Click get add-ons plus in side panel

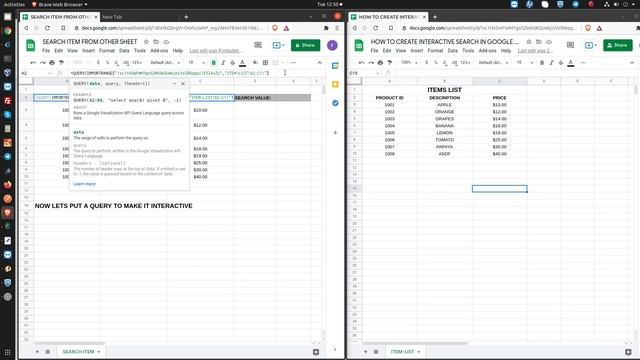coord(335,133)
